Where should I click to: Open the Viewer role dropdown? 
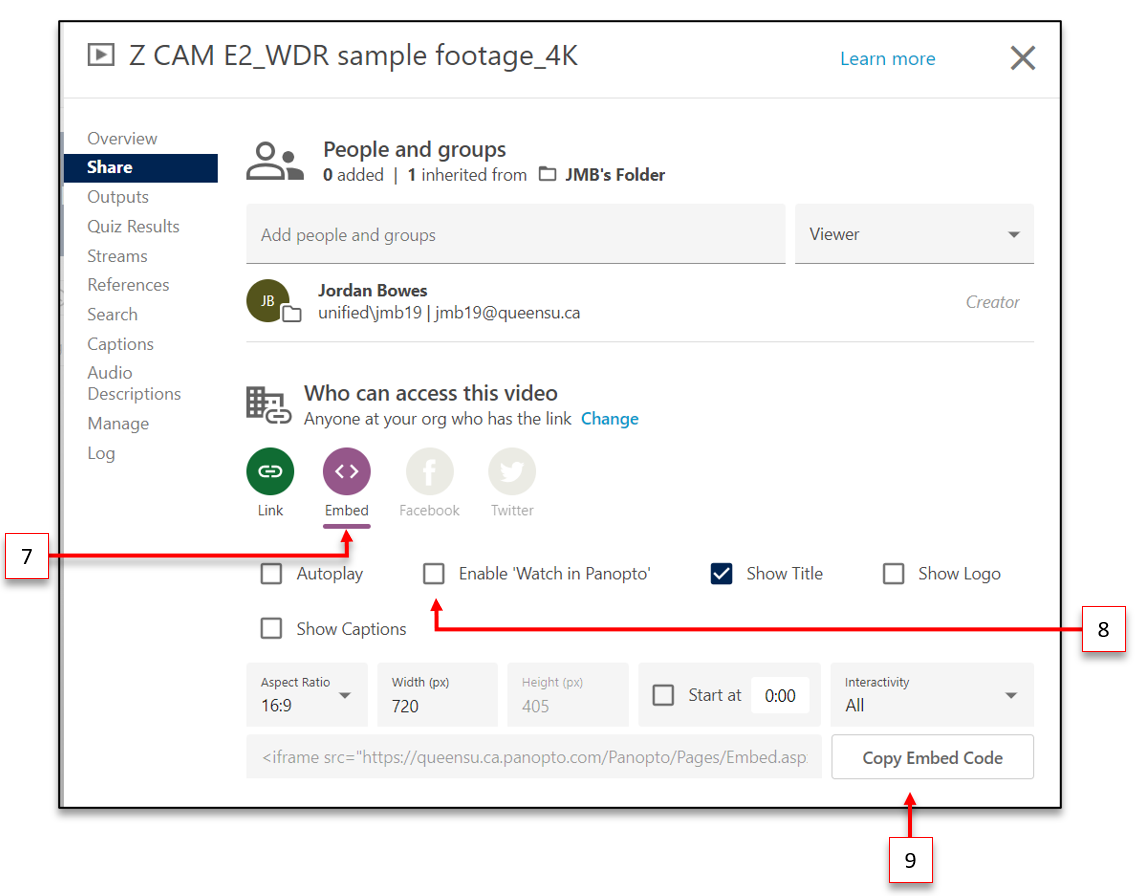coord(914,234)
